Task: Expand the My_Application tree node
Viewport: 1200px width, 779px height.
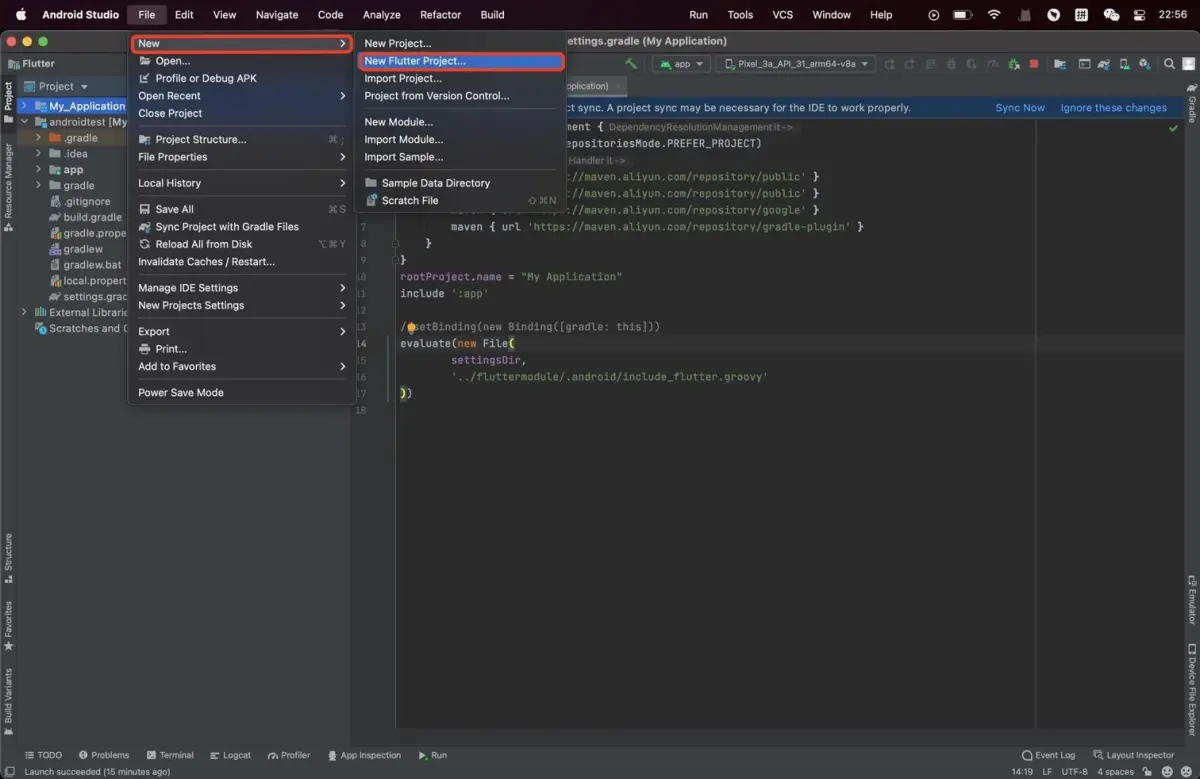Action: tap(24, 106)
